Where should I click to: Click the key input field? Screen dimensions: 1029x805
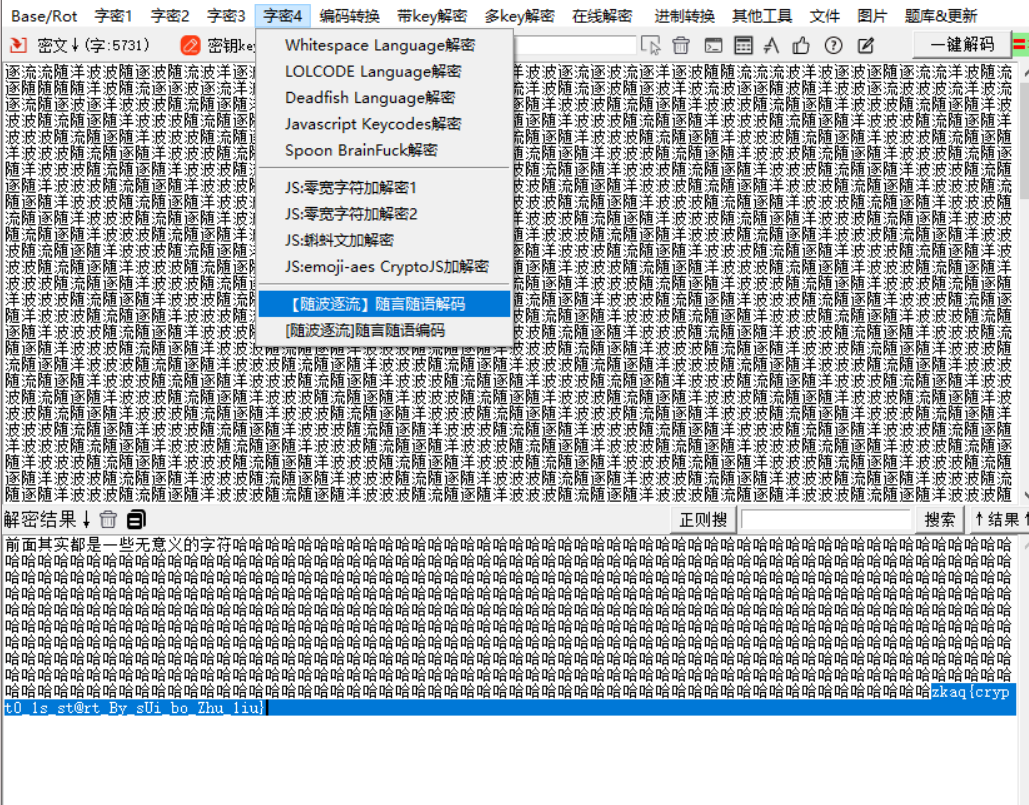(x=574, y=45)
